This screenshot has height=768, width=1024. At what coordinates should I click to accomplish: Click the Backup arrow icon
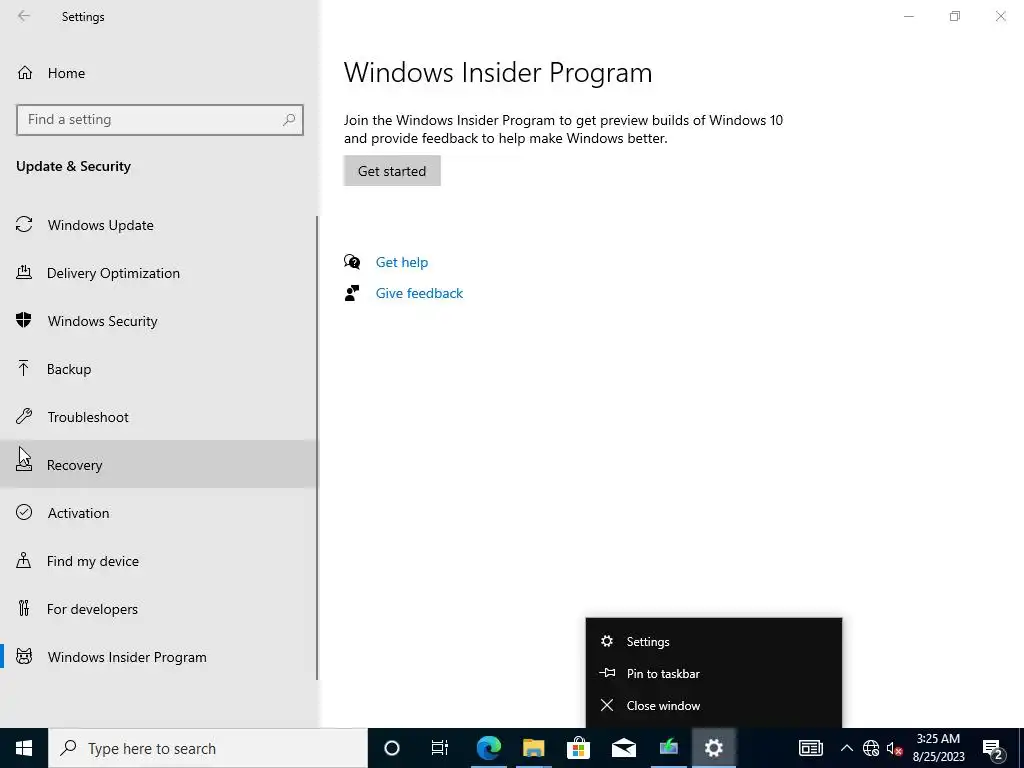coord(24,368)
